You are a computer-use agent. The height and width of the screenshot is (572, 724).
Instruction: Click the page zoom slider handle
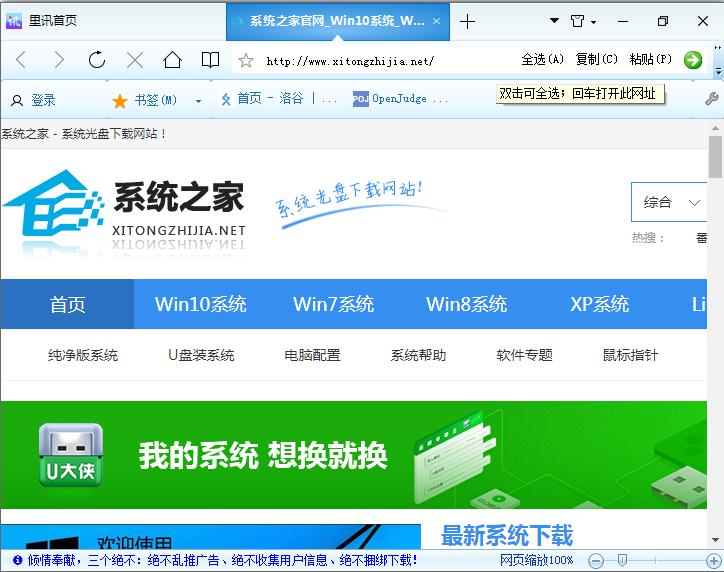pos(622,560)
